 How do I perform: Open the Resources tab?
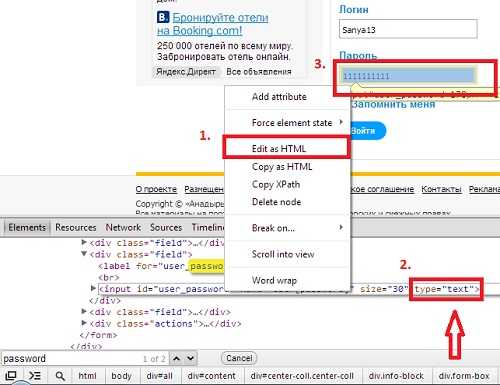pyautogui.click(x=76, y=228)
